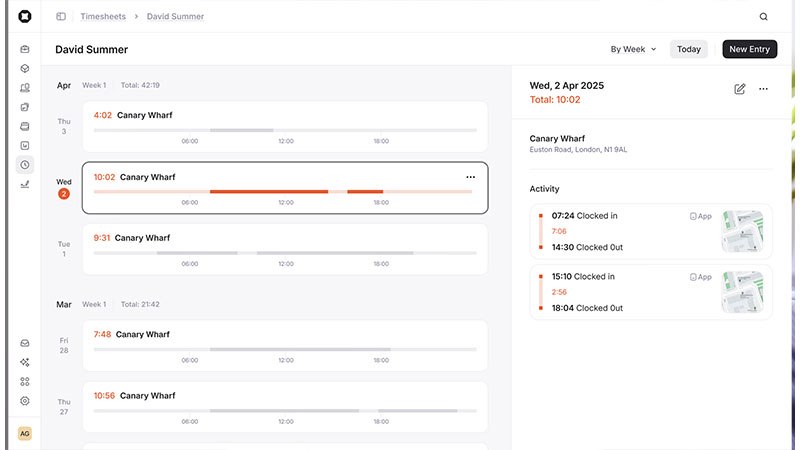Open map thumbnail for 07:24 clock-in activity
Image resolution: width=800 pixels, height=450 pixels.
742,231
